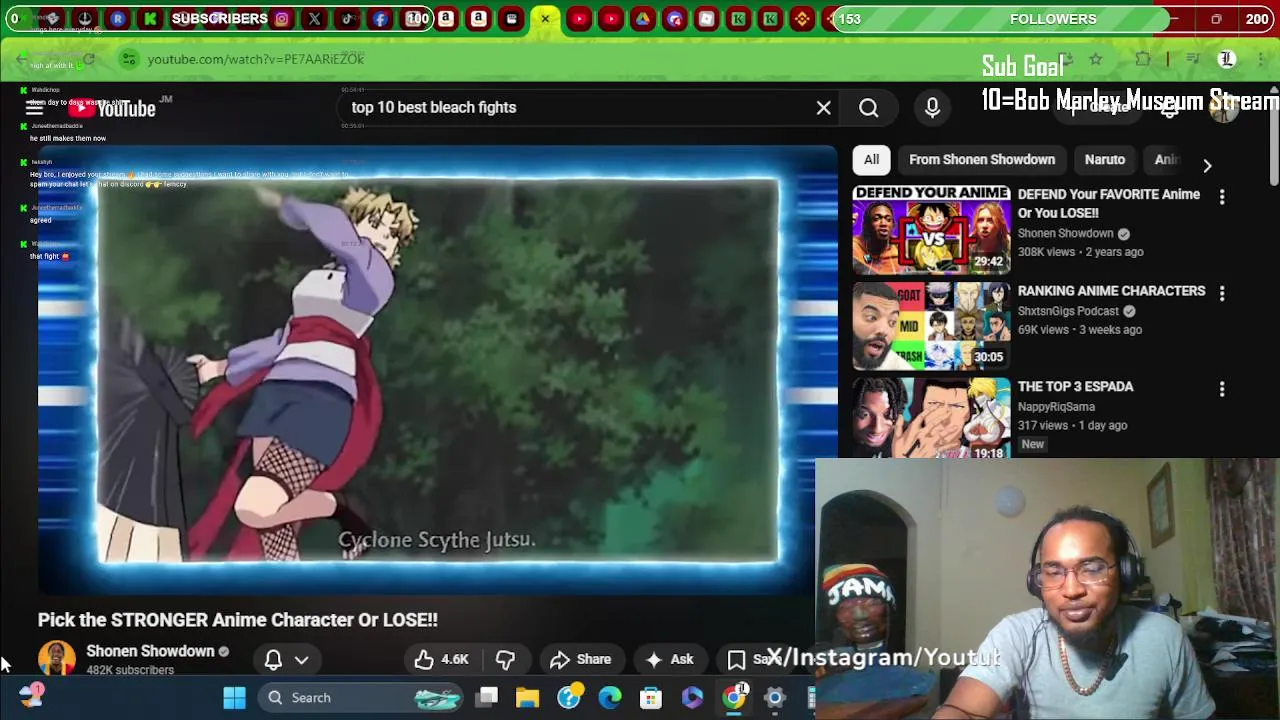This screenshot has height=720, width=1280.
Task: Open the Windows Start menu
Action: (234, 697)
